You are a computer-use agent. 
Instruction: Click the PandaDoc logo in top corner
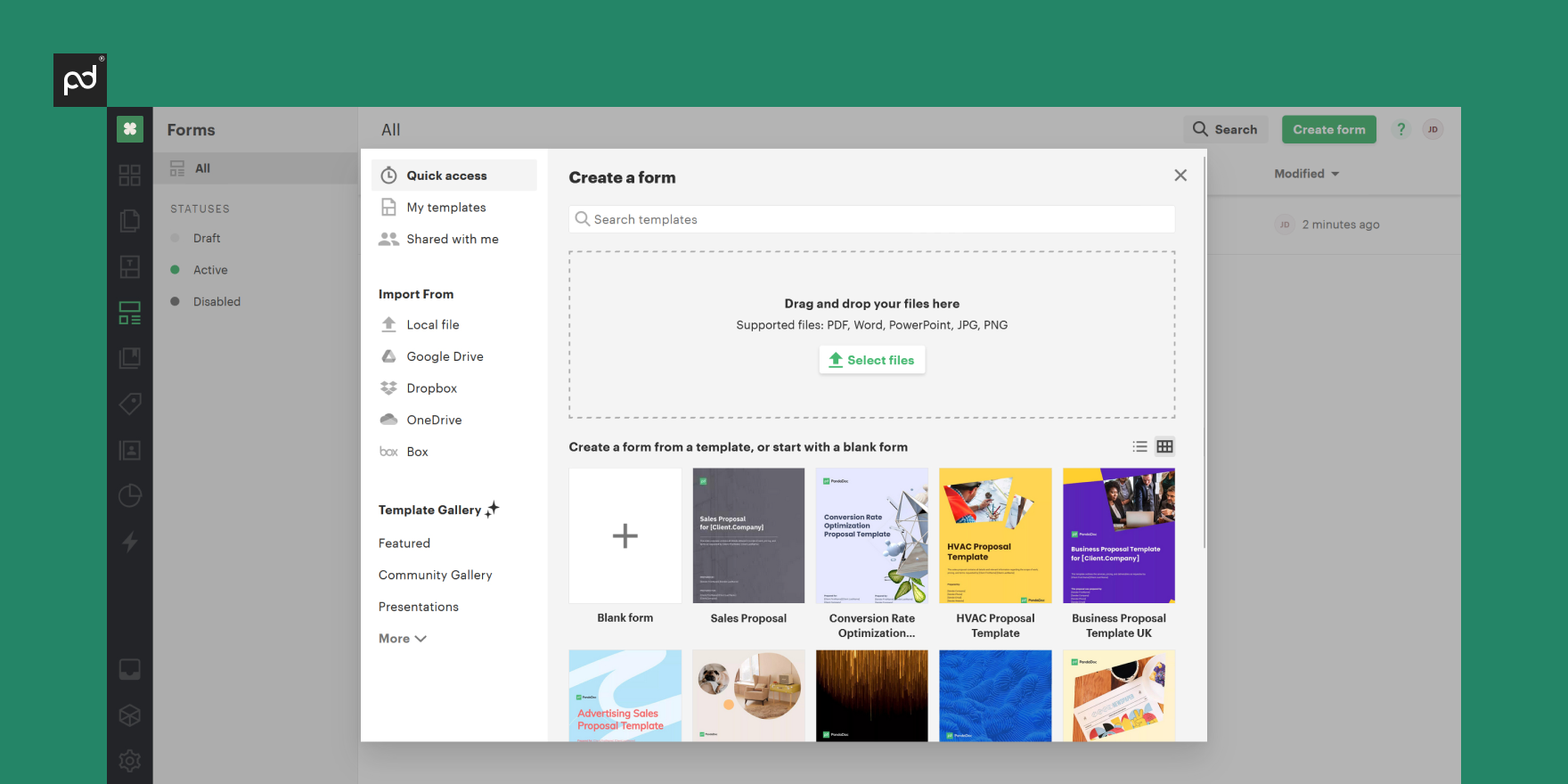(x=80, y=80)
